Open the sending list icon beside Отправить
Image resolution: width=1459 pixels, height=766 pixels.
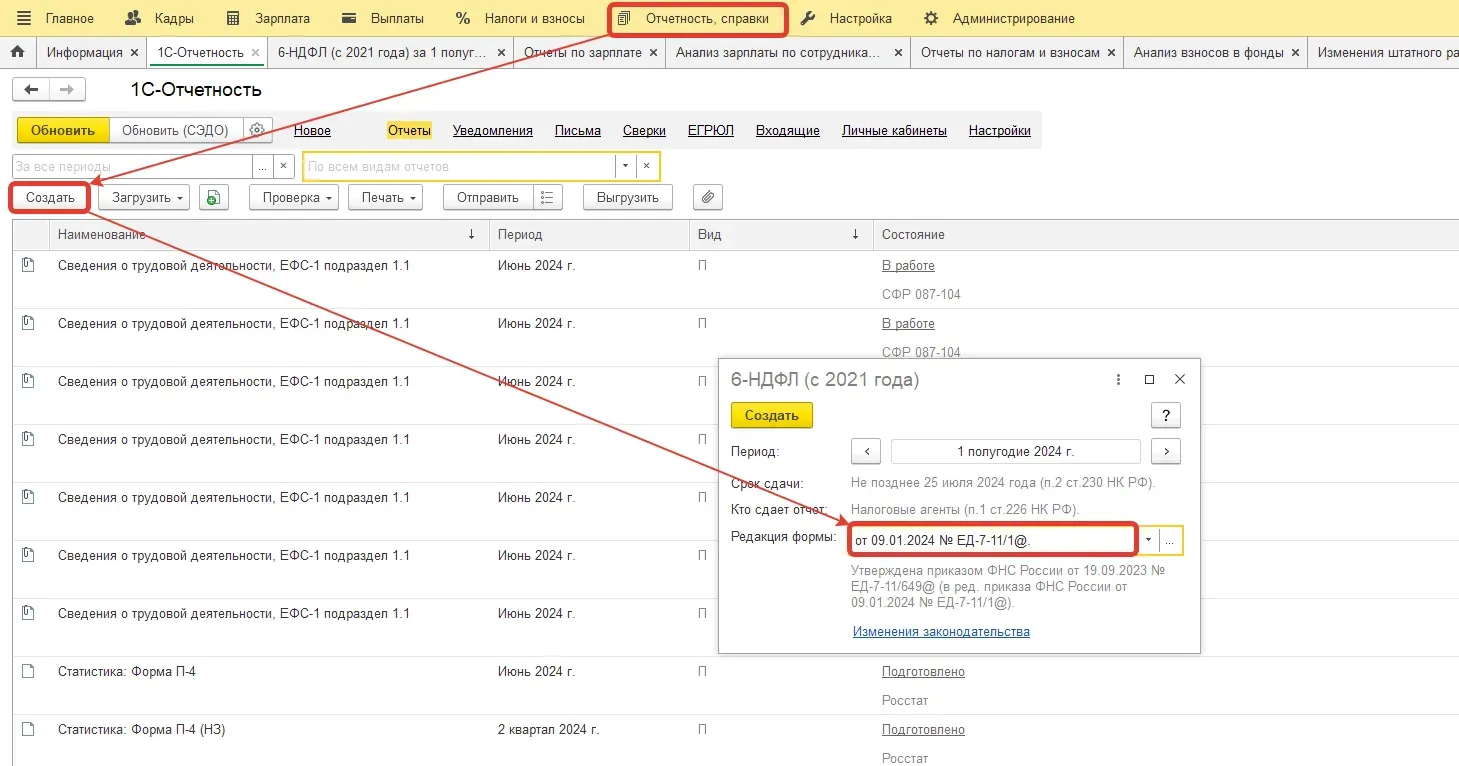coord(548,198)
